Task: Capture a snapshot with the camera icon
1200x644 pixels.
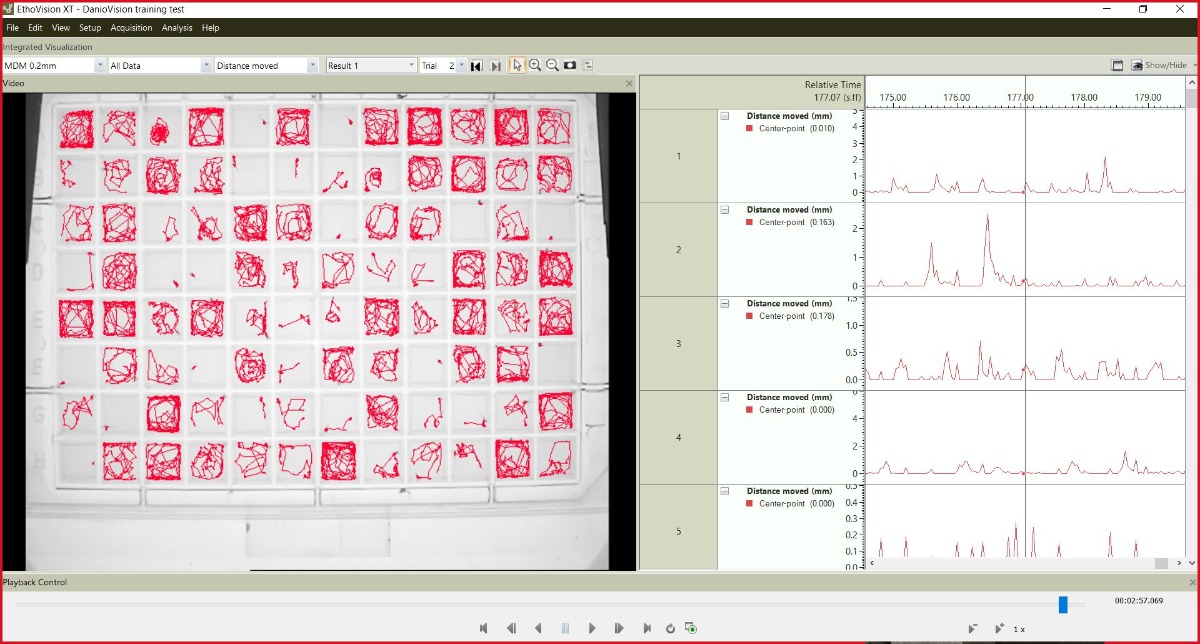Action: (570, 65)
